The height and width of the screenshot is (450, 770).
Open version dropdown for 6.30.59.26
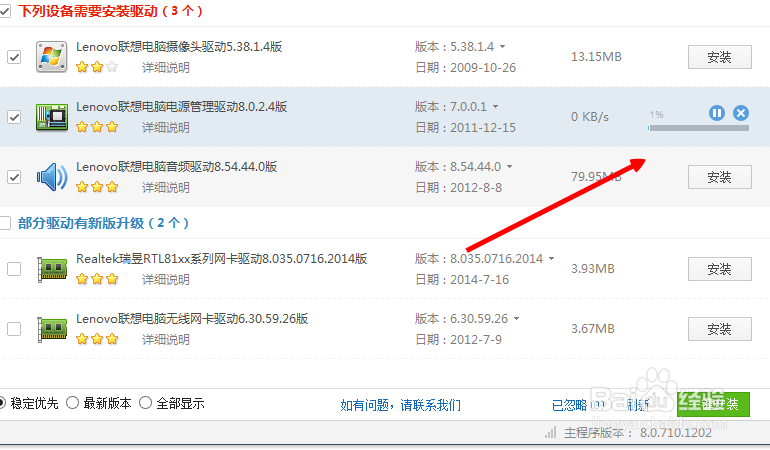pos(516,318)
